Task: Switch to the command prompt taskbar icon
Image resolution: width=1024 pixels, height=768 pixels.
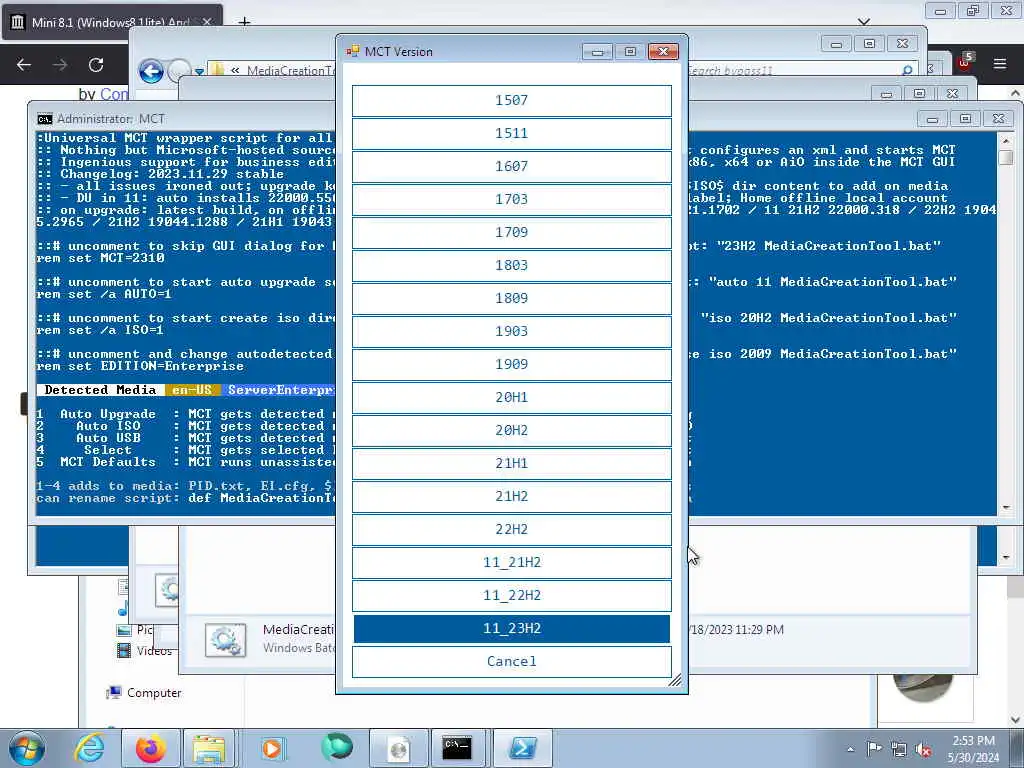Action: (457, 748)
